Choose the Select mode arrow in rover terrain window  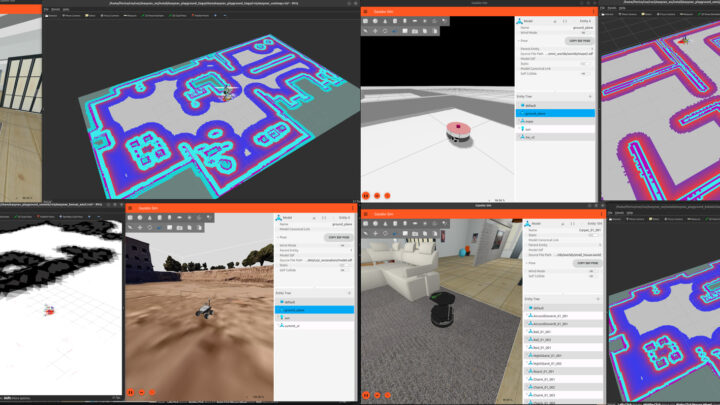pyautogui.click(x=130, y=227)
